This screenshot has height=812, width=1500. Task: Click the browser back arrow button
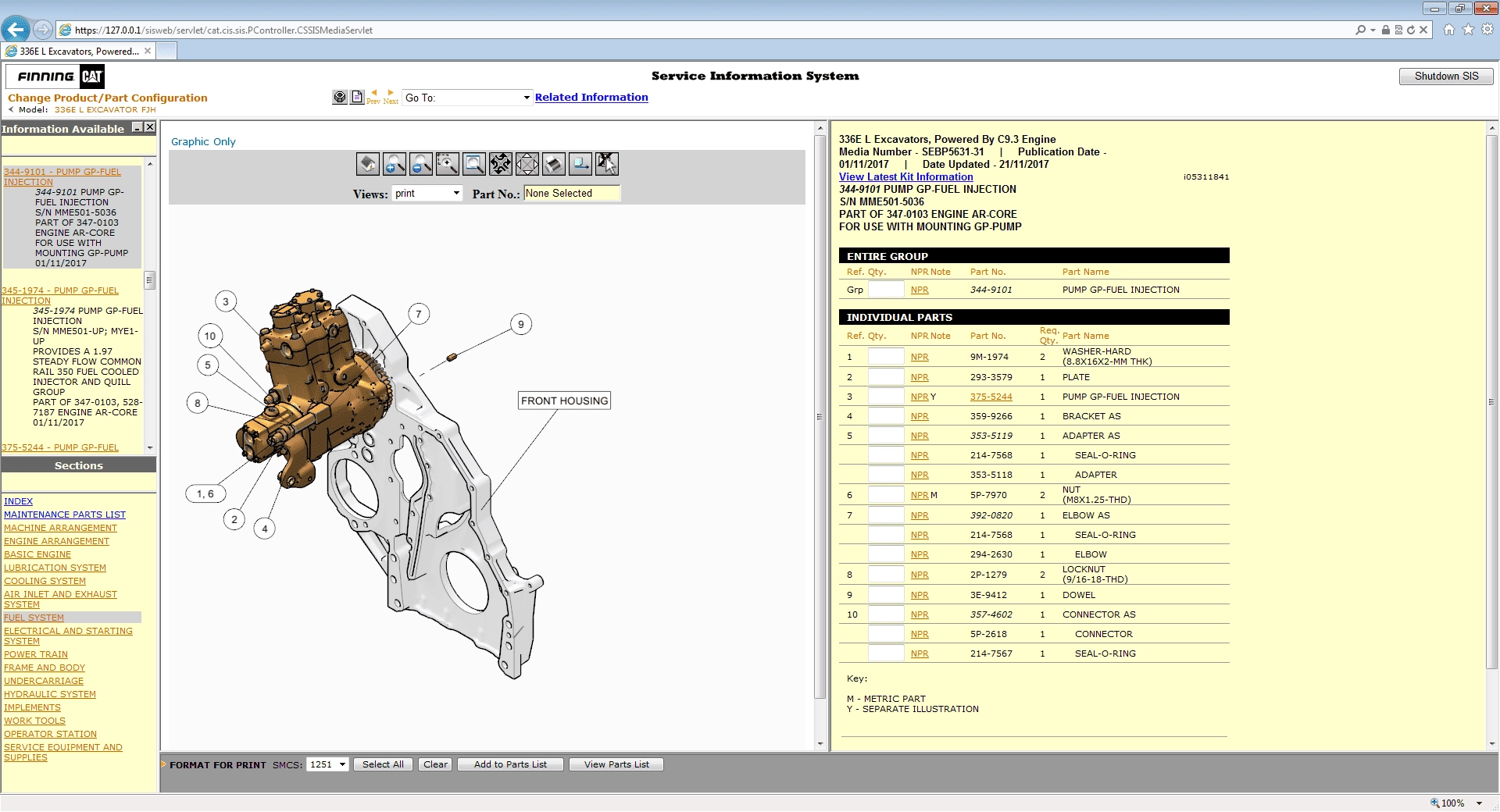pos(16,30)
